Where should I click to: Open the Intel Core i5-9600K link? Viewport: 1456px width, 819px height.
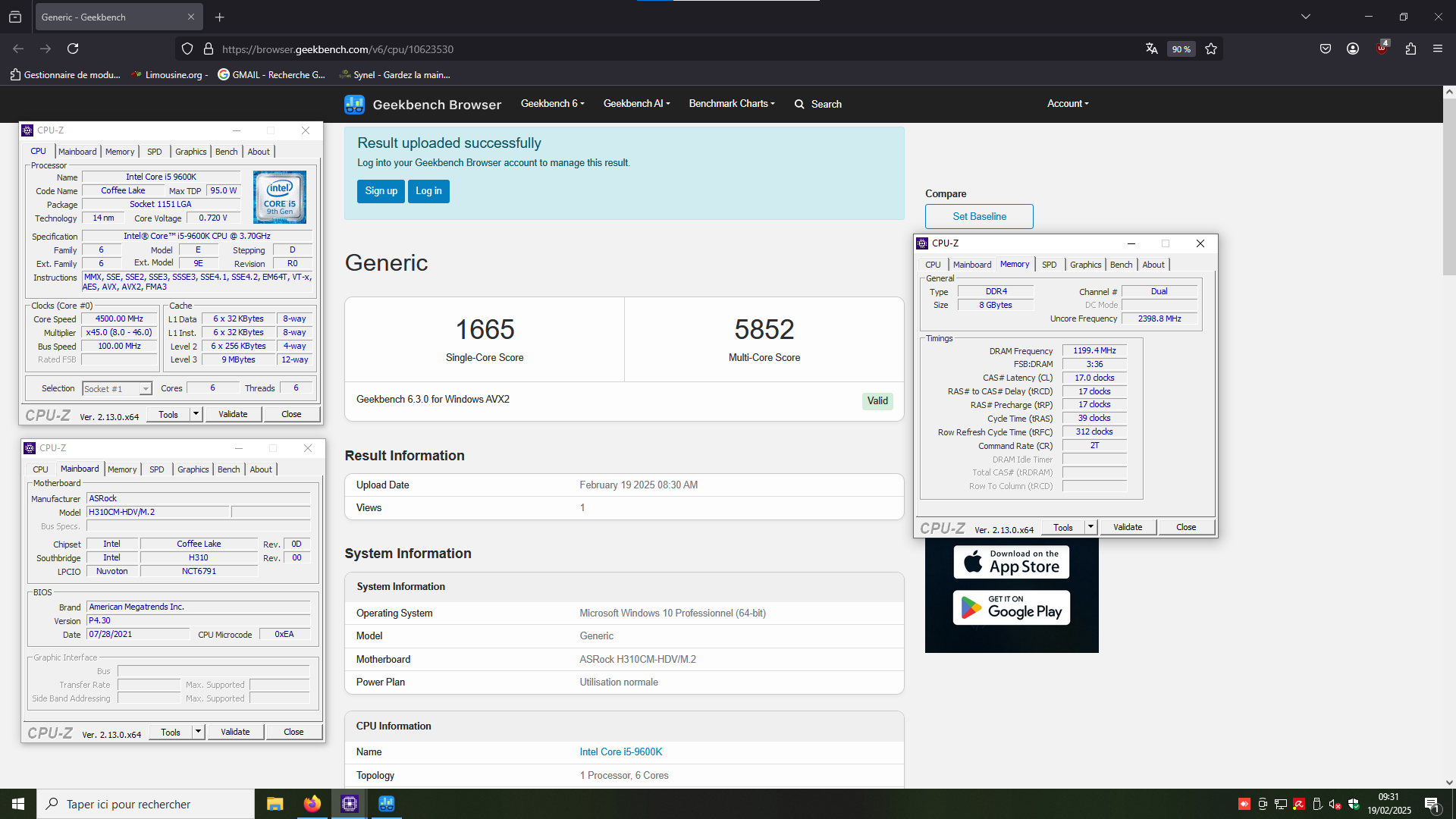pos(621,752)
